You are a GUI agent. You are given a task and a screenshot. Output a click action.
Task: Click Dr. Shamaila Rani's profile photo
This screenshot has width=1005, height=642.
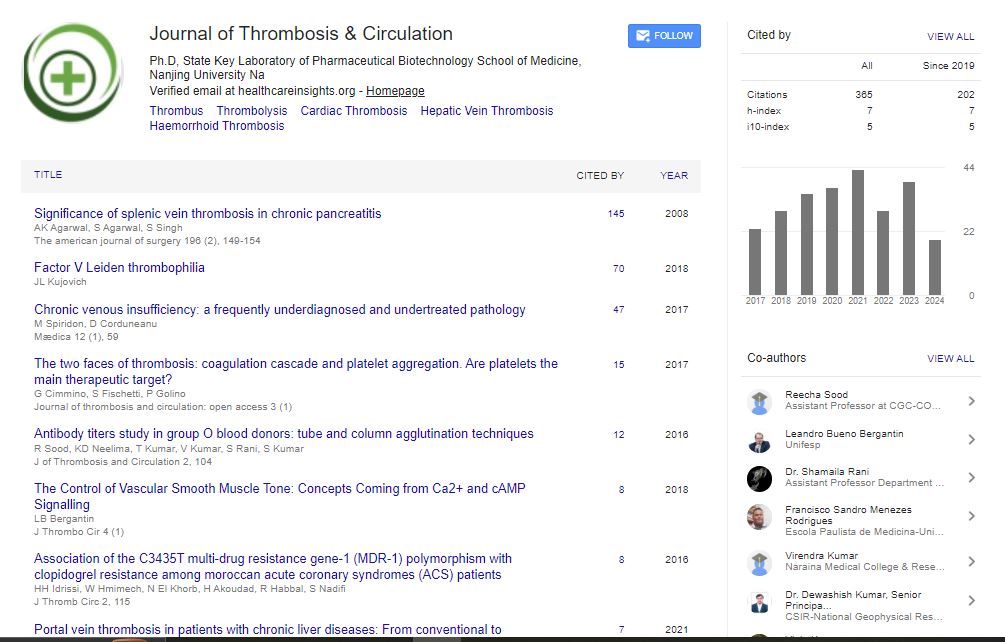pos(760,479)
